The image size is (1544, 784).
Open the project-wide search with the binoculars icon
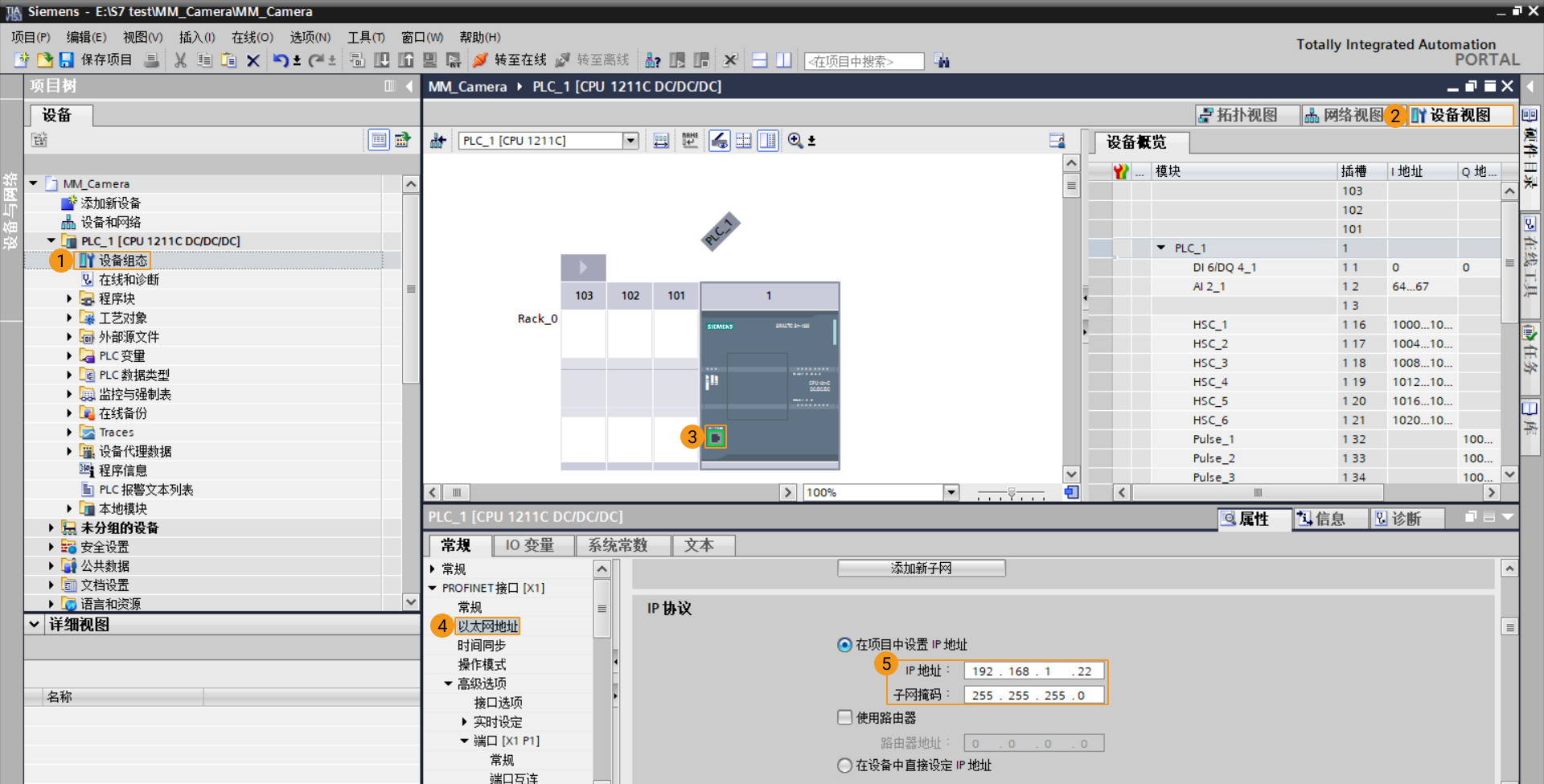pos(942,60)
